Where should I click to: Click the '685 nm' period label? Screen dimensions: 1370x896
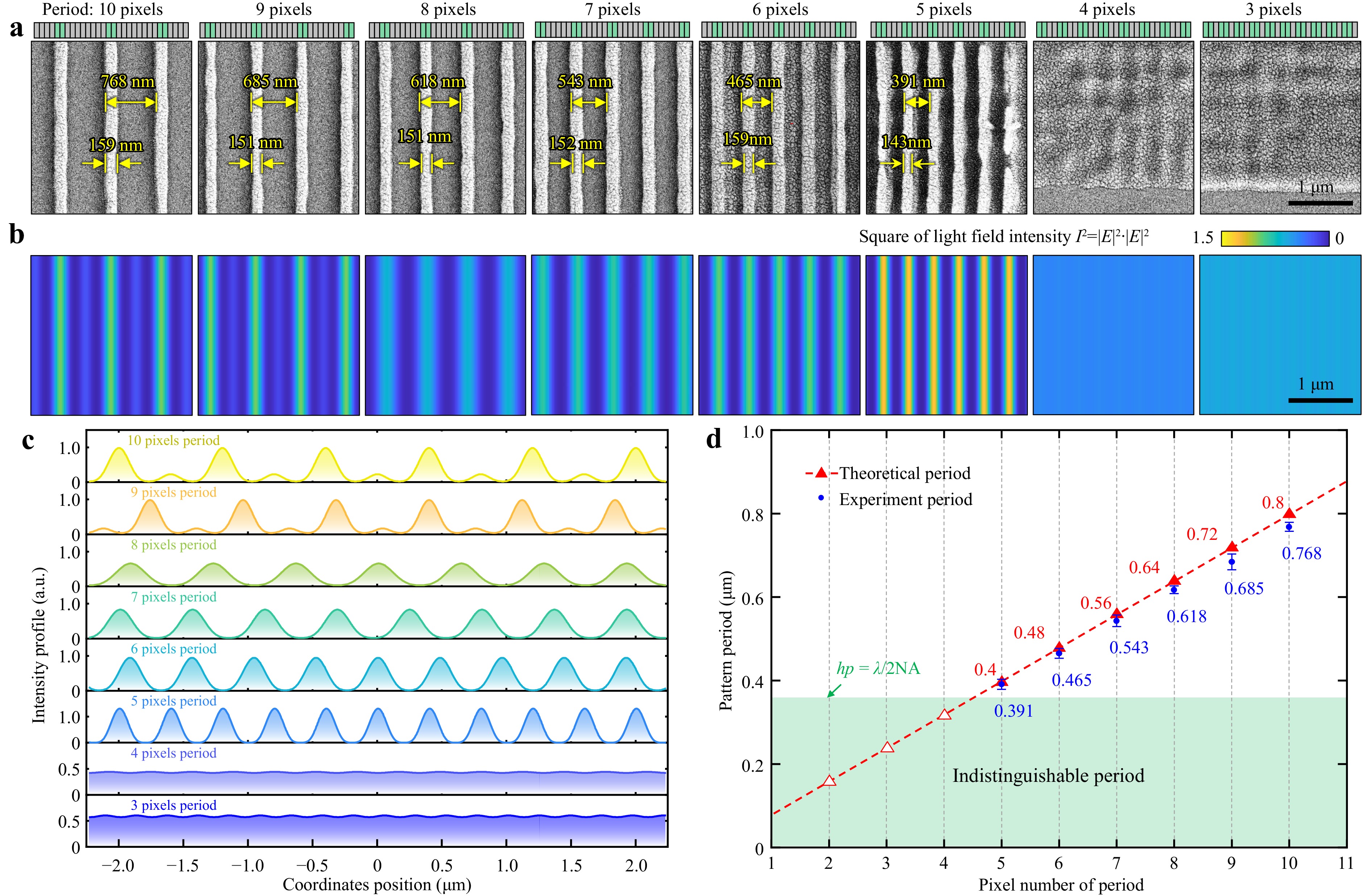click(270, 81)
